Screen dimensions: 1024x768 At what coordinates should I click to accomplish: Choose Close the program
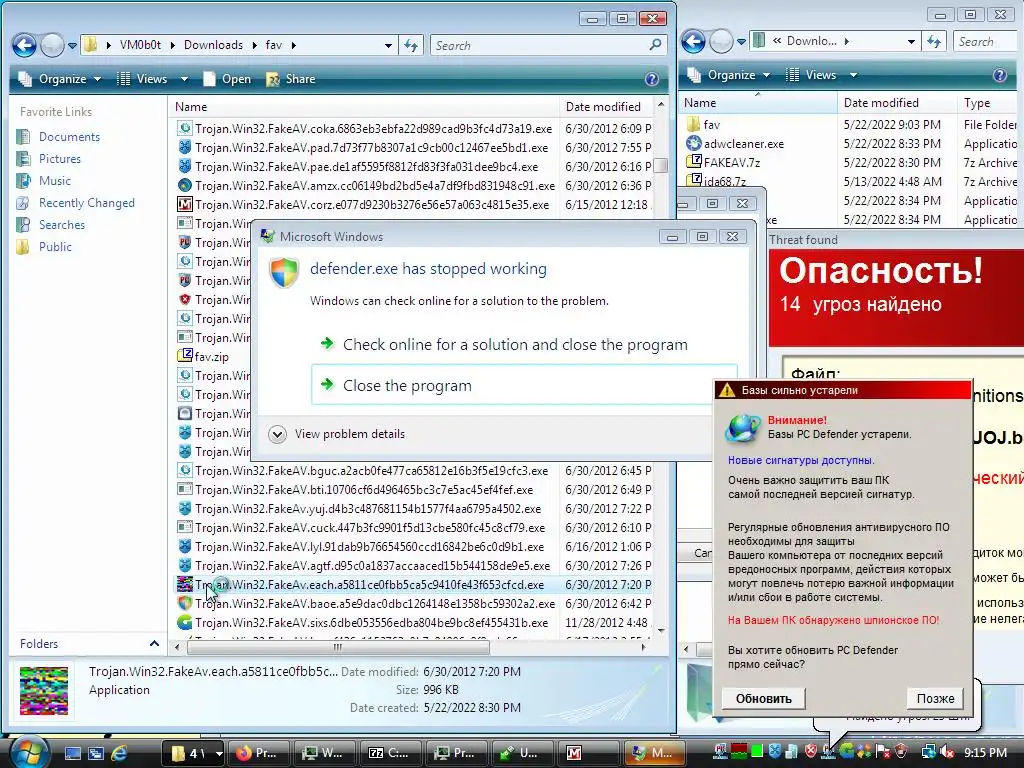[524, 385]
